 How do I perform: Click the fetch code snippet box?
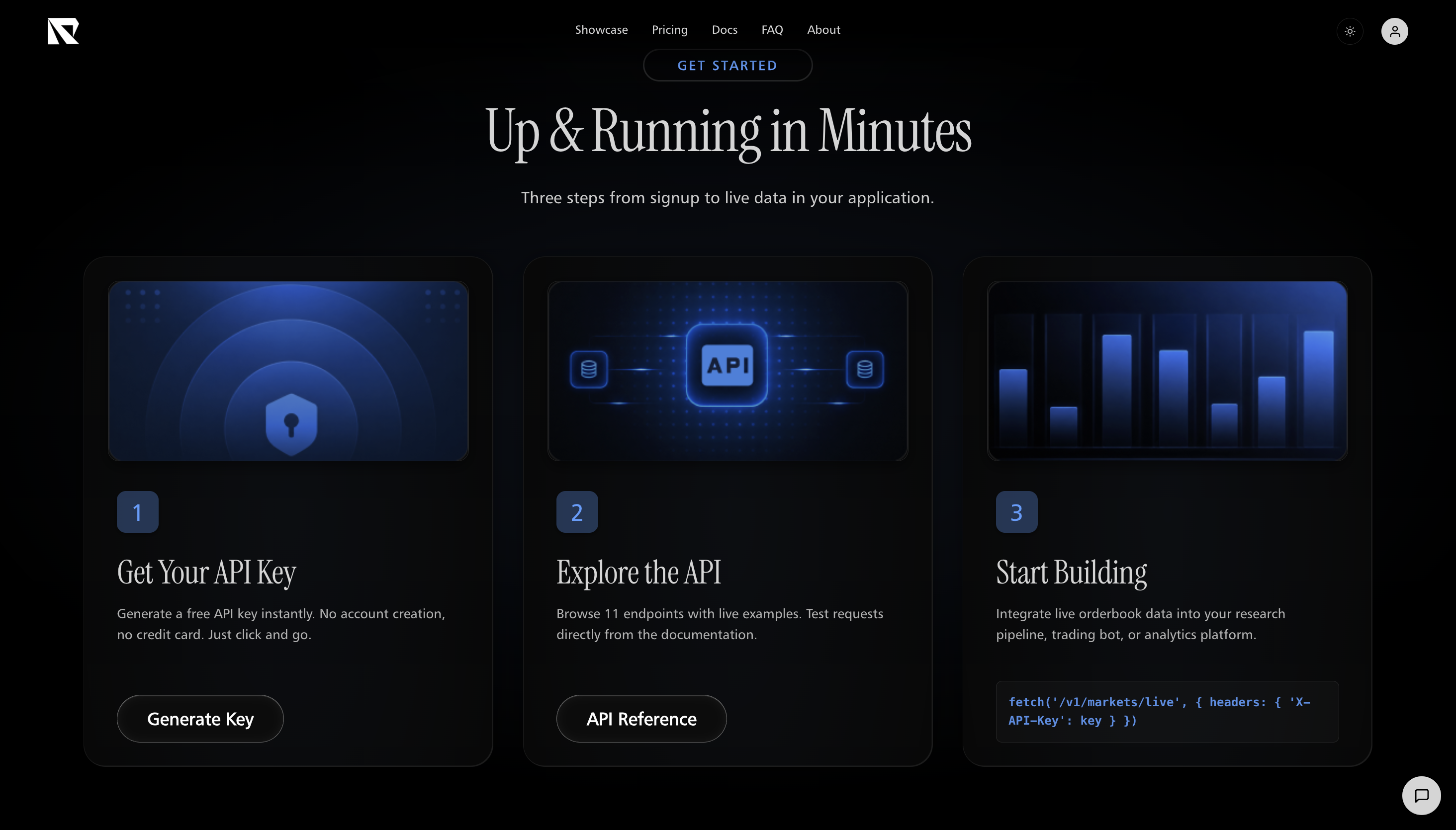click(x=1167, y=711)
